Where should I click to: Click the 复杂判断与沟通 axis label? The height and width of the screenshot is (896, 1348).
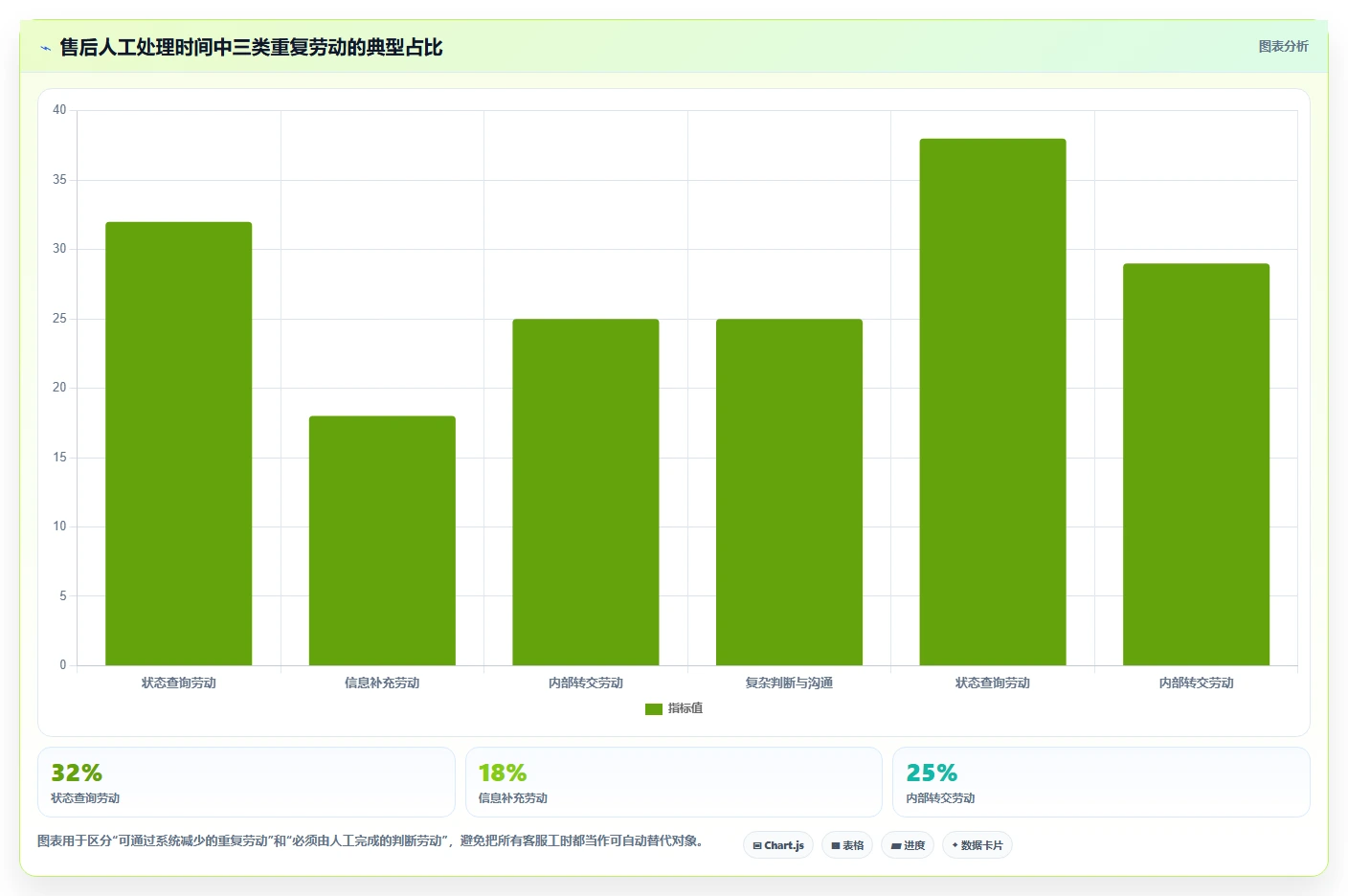(789, 683)
